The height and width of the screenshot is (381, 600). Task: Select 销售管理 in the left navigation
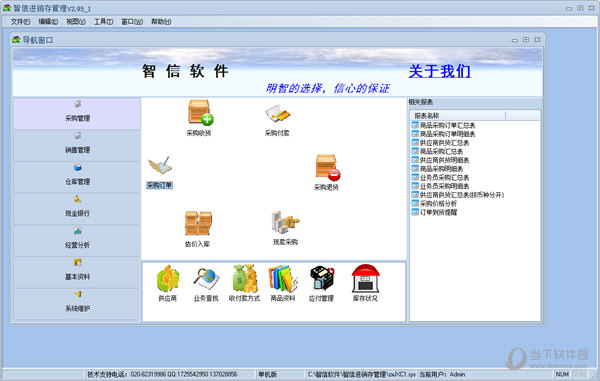click(77, 146)
